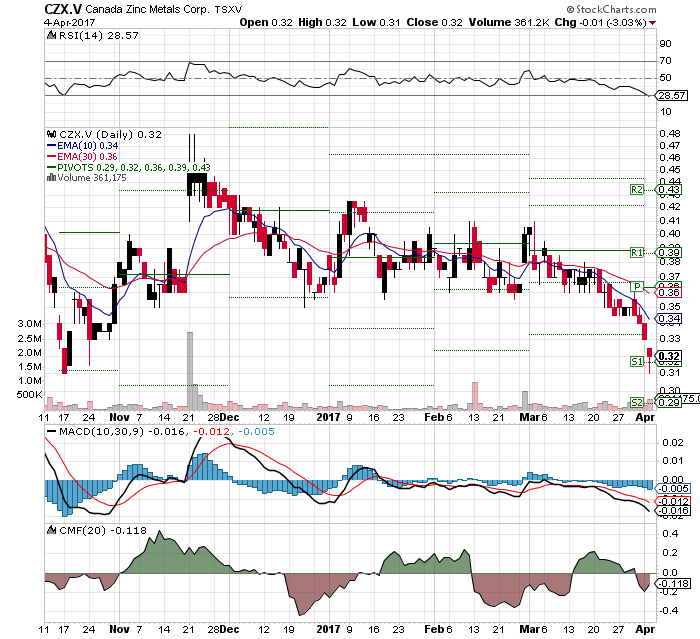Image resolution: width=700 pixels, height=639 pixels.
Task: Click the Volume 361.2K header value
Action: [509, 22]
